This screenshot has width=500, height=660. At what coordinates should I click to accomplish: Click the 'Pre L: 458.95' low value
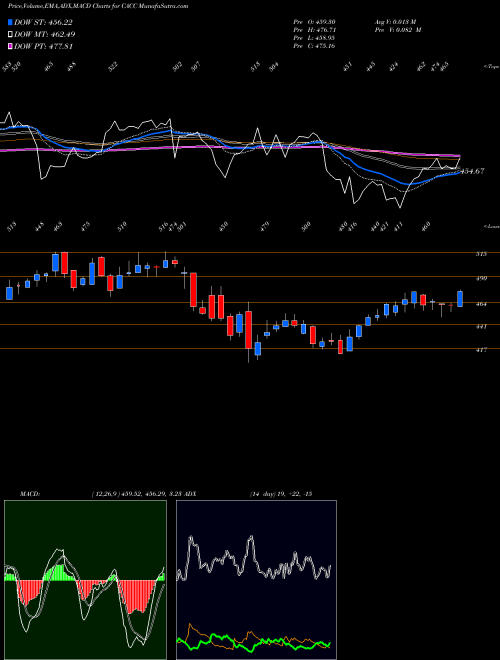pyautogui.click(x=314, y=38)
